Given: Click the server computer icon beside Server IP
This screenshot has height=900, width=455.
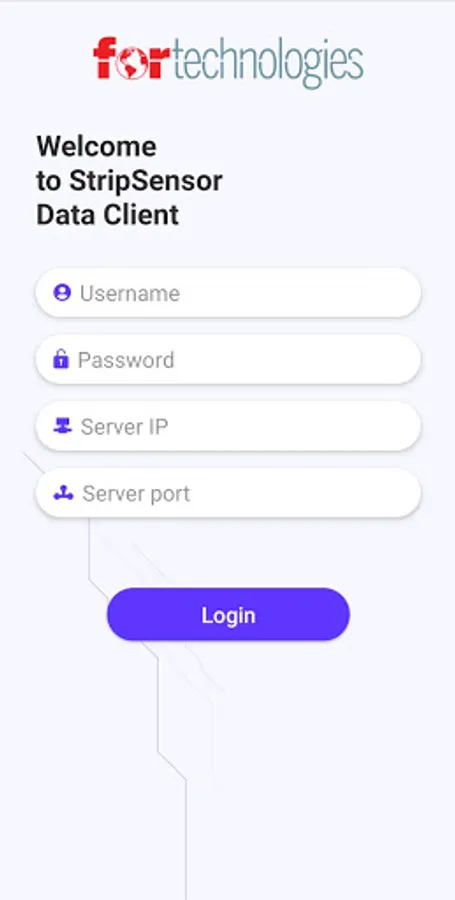Looking at the screenshot, I should [63, 426].
